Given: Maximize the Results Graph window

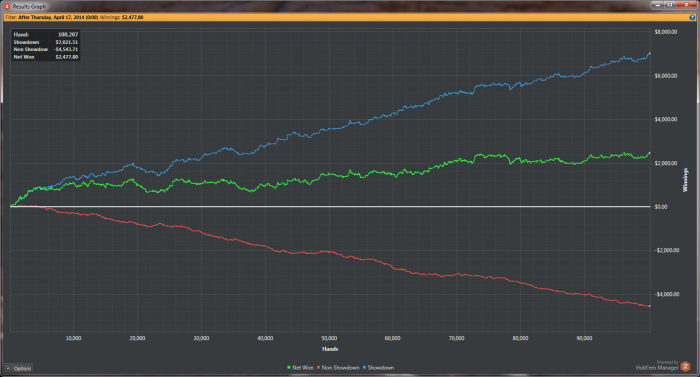Looking at the screenshot, I should click(671, 4).
